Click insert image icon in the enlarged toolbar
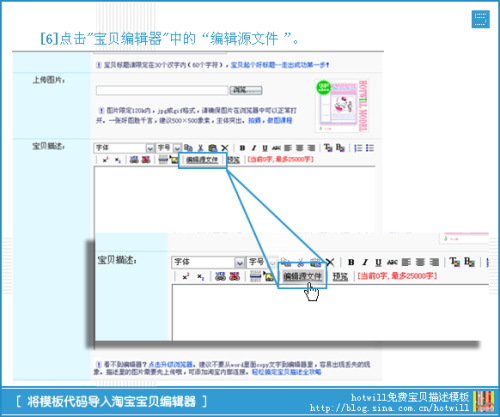500x417 pixels. click(269, 276)
